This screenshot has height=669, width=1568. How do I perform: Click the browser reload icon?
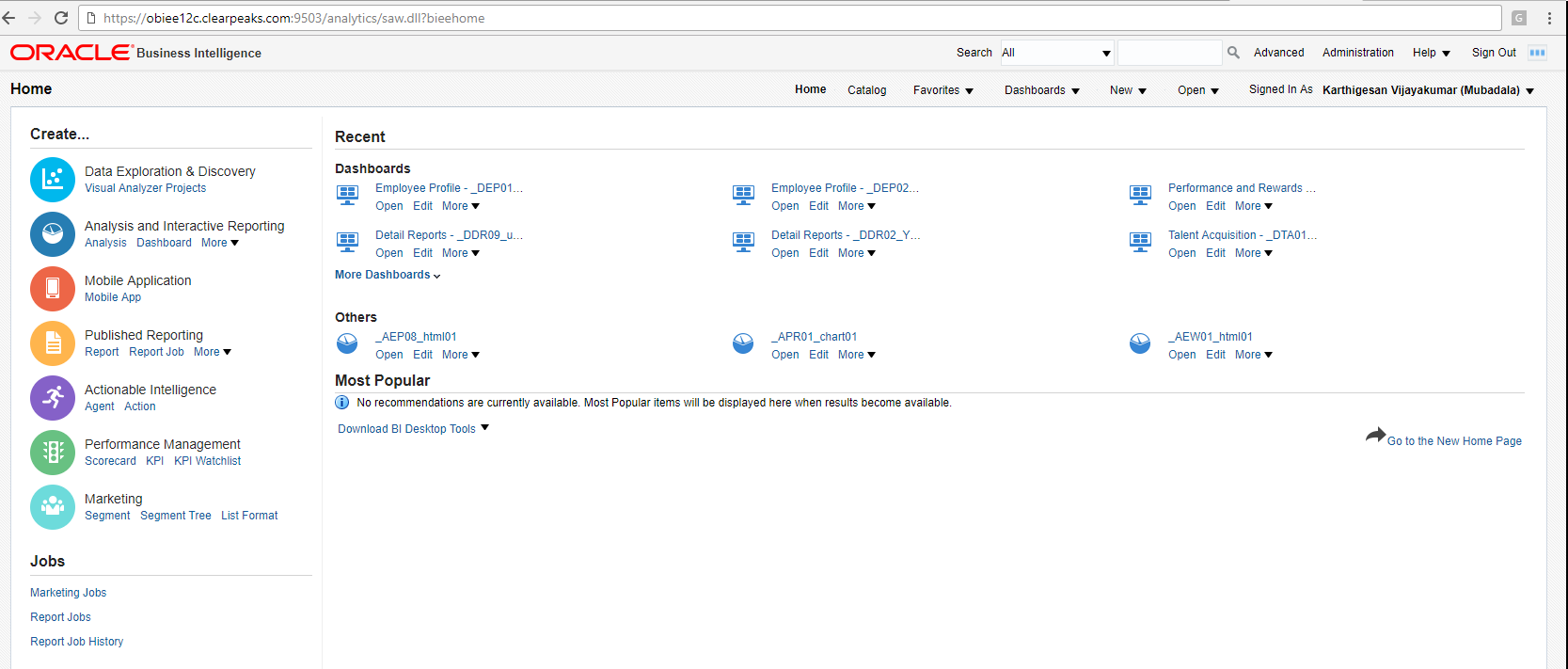(x=61, y=18)
